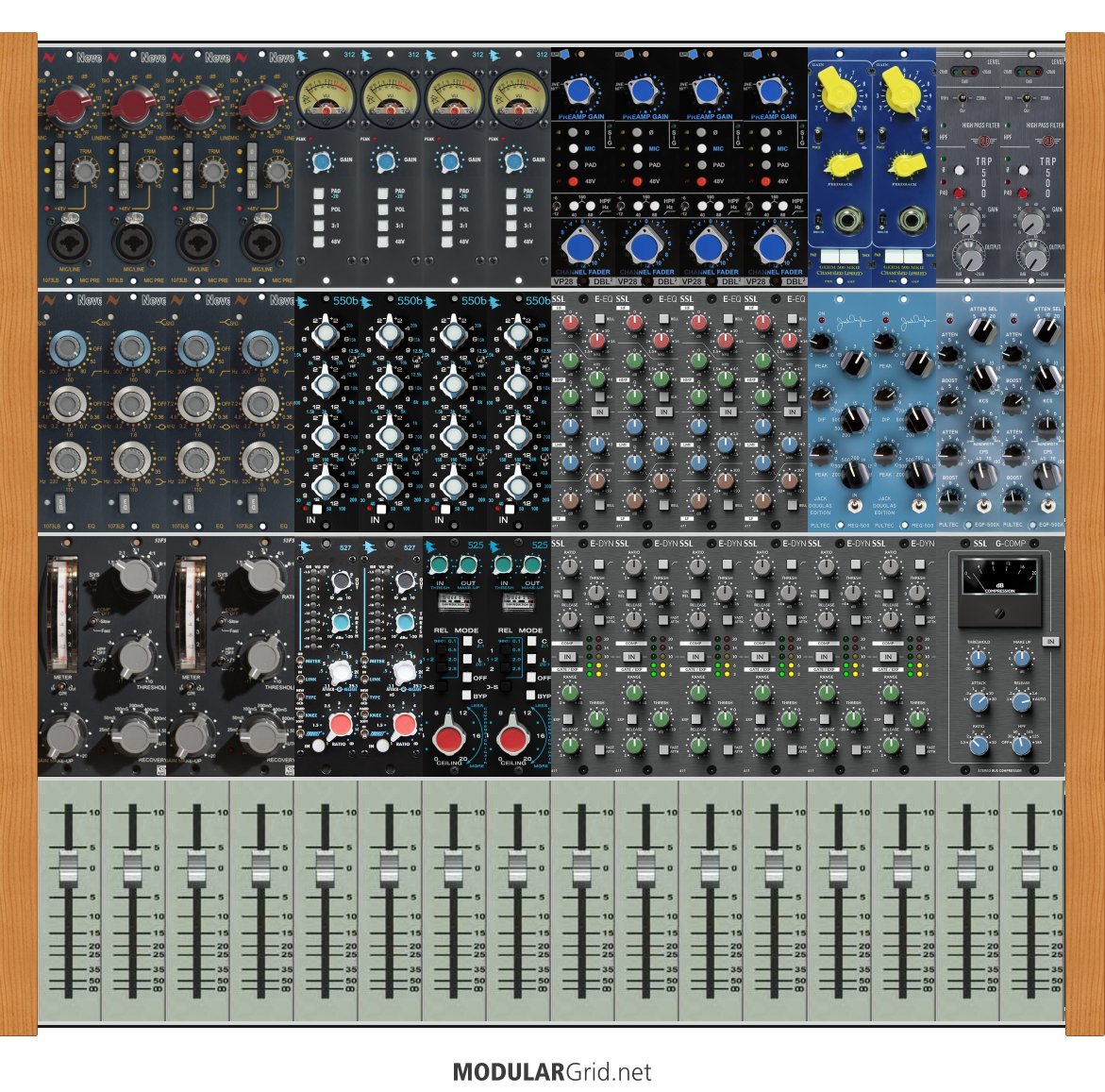The image size is (1105, 1092).
Task: Click PREAMP GAIN knob on first VP28
Action: [577, 91]
